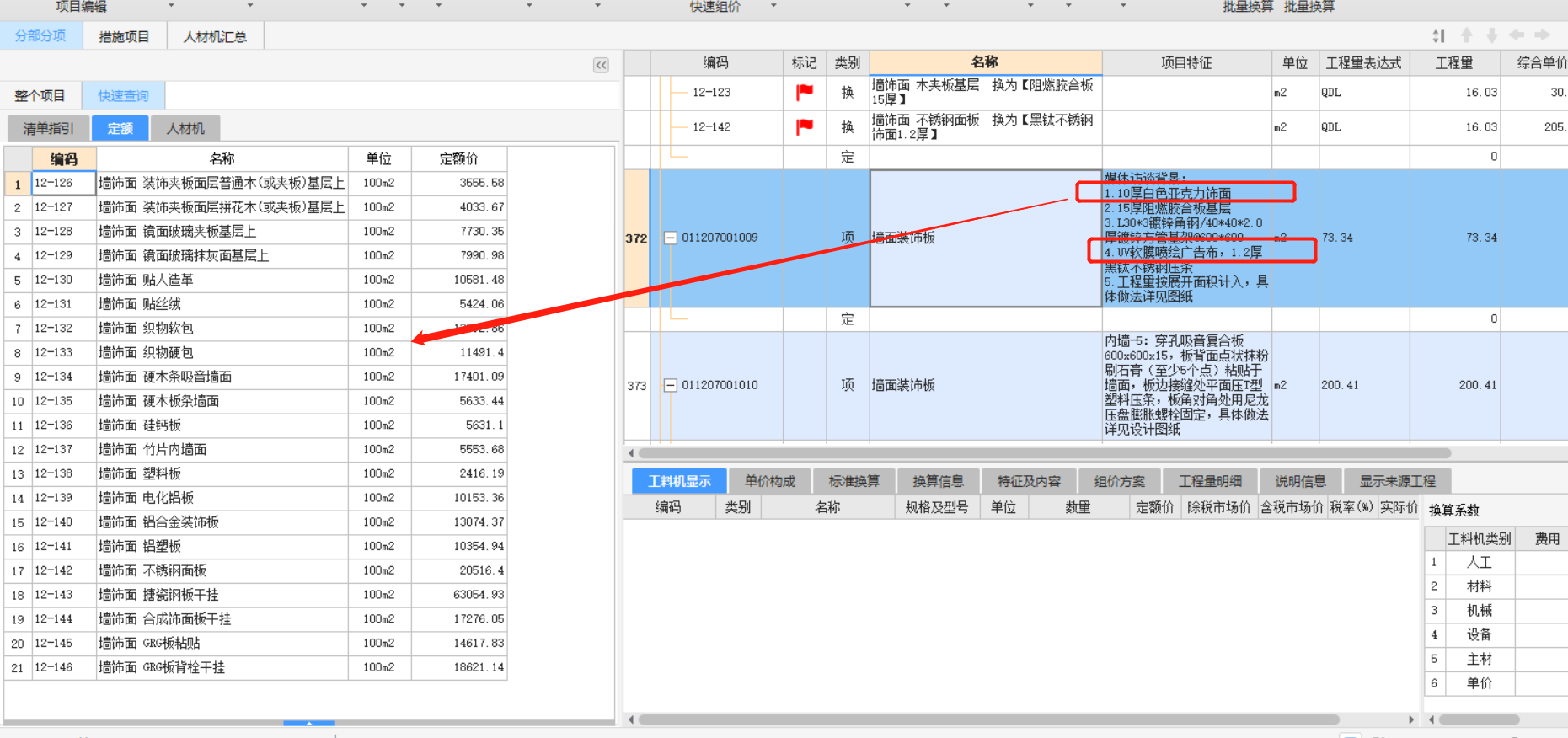Open the 显示来源工程 tab
1568x738 pixels.
(1397, 481)
